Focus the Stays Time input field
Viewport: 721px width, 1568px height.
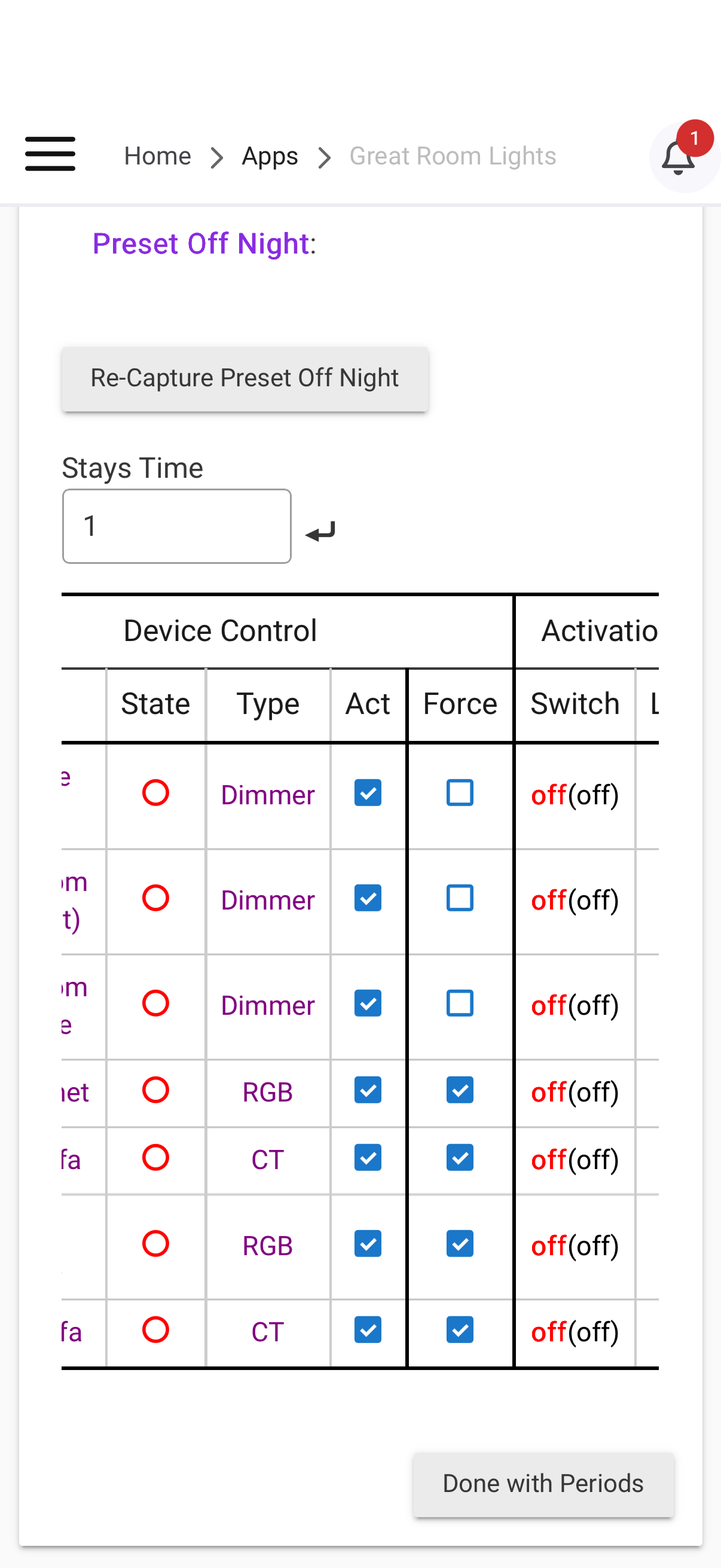tap(176, 526)
